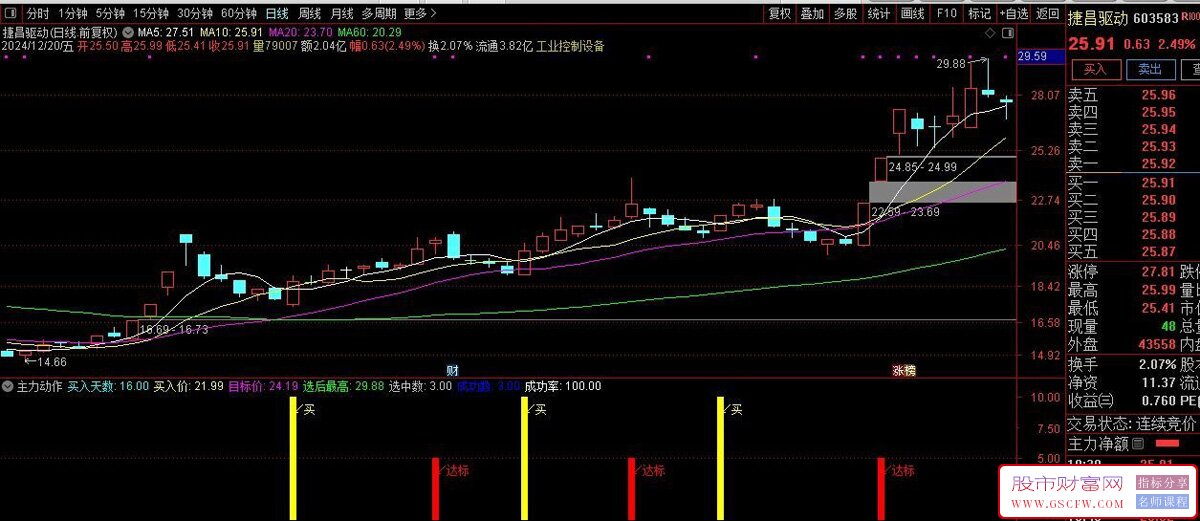
Task: Open the 画线 drawing tools
Action: [x=912, y=14]
